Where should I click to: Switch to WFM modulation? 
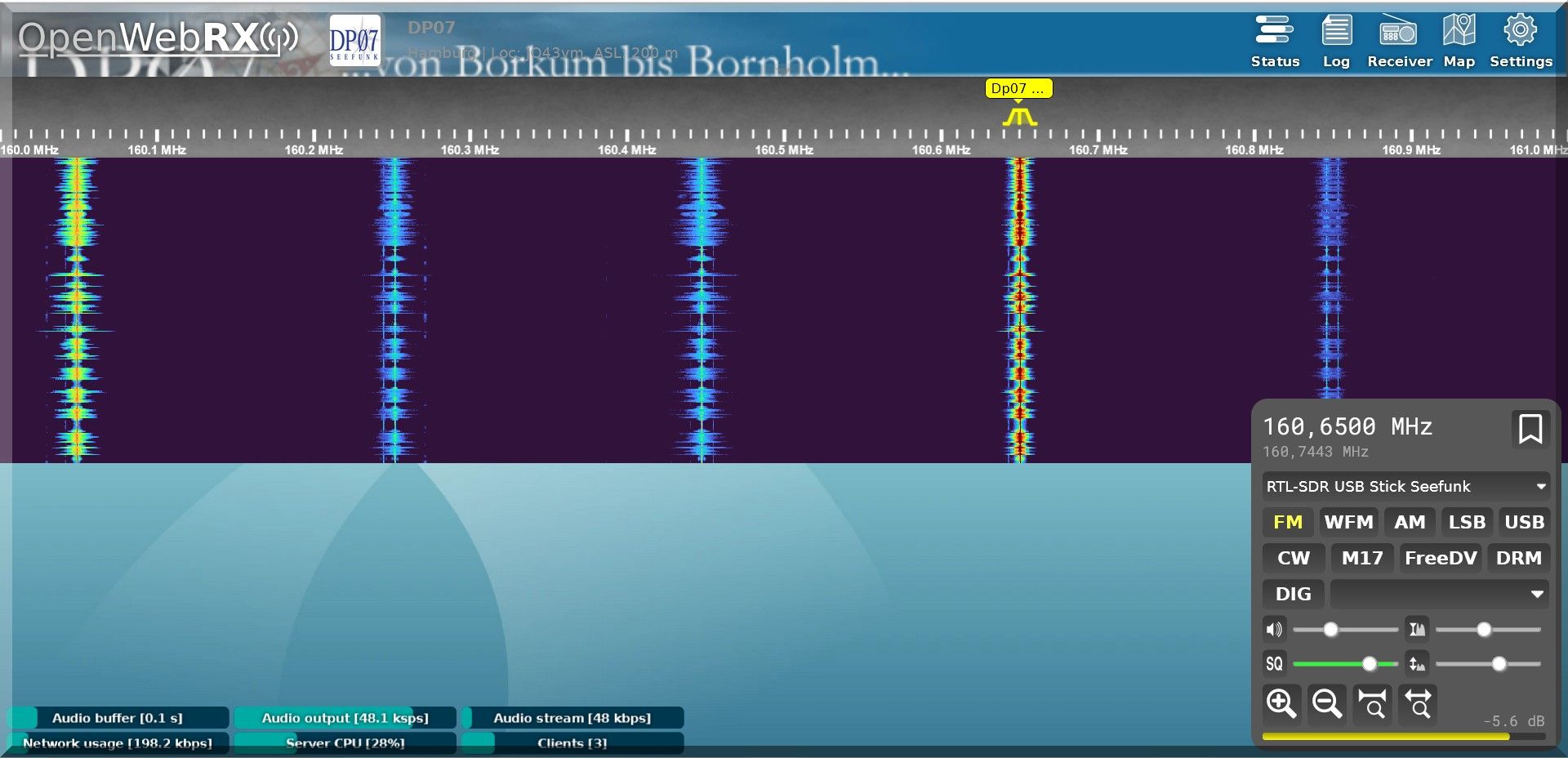coord(1348,522)
